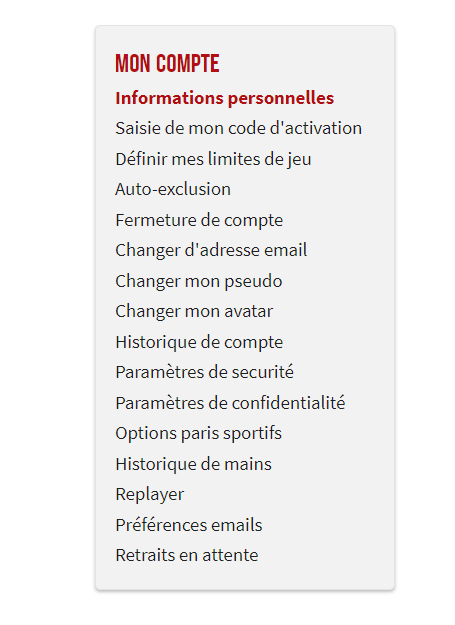Click Fermeture de compte
The width and height of the screenshot is (455, 625).
199,220
